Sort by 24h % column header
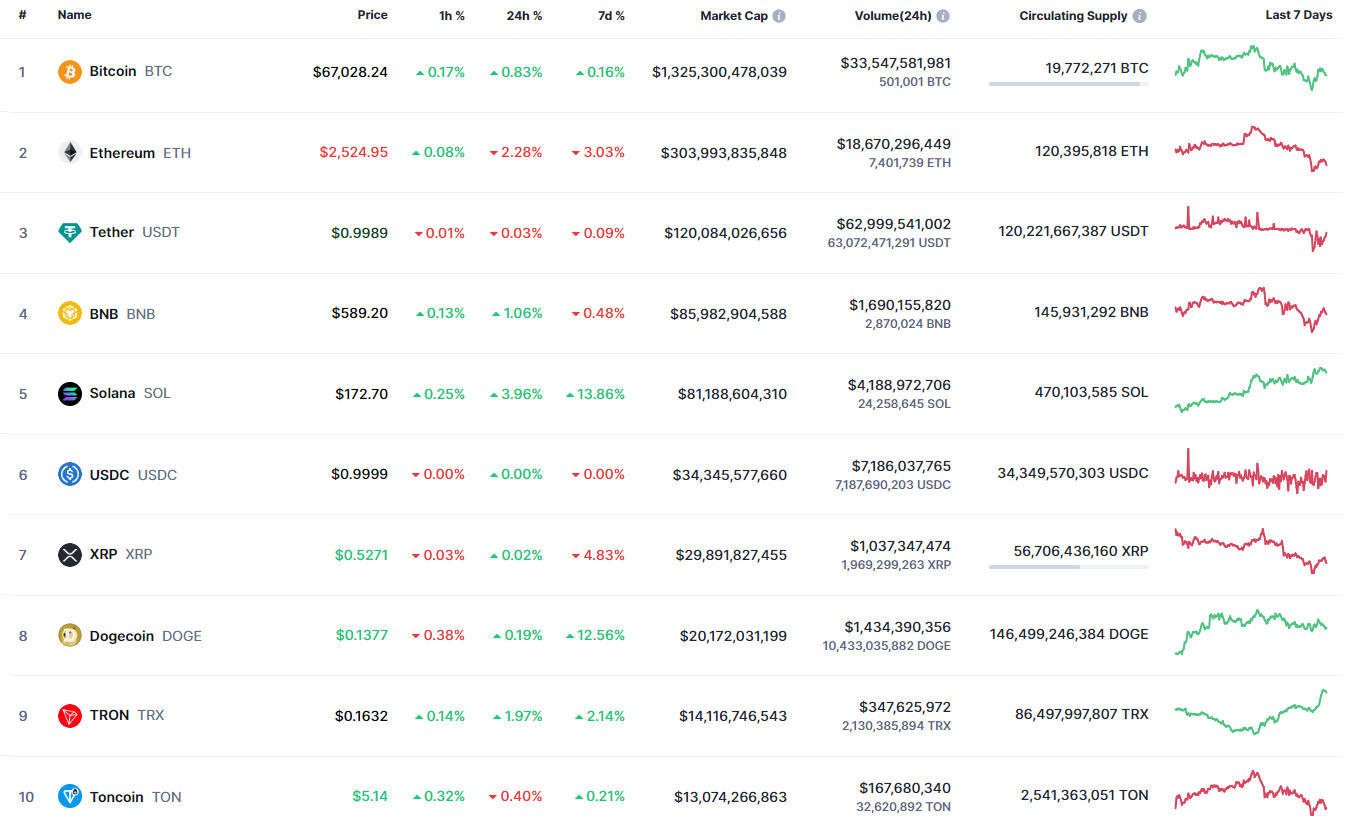 tap(524, 16)
